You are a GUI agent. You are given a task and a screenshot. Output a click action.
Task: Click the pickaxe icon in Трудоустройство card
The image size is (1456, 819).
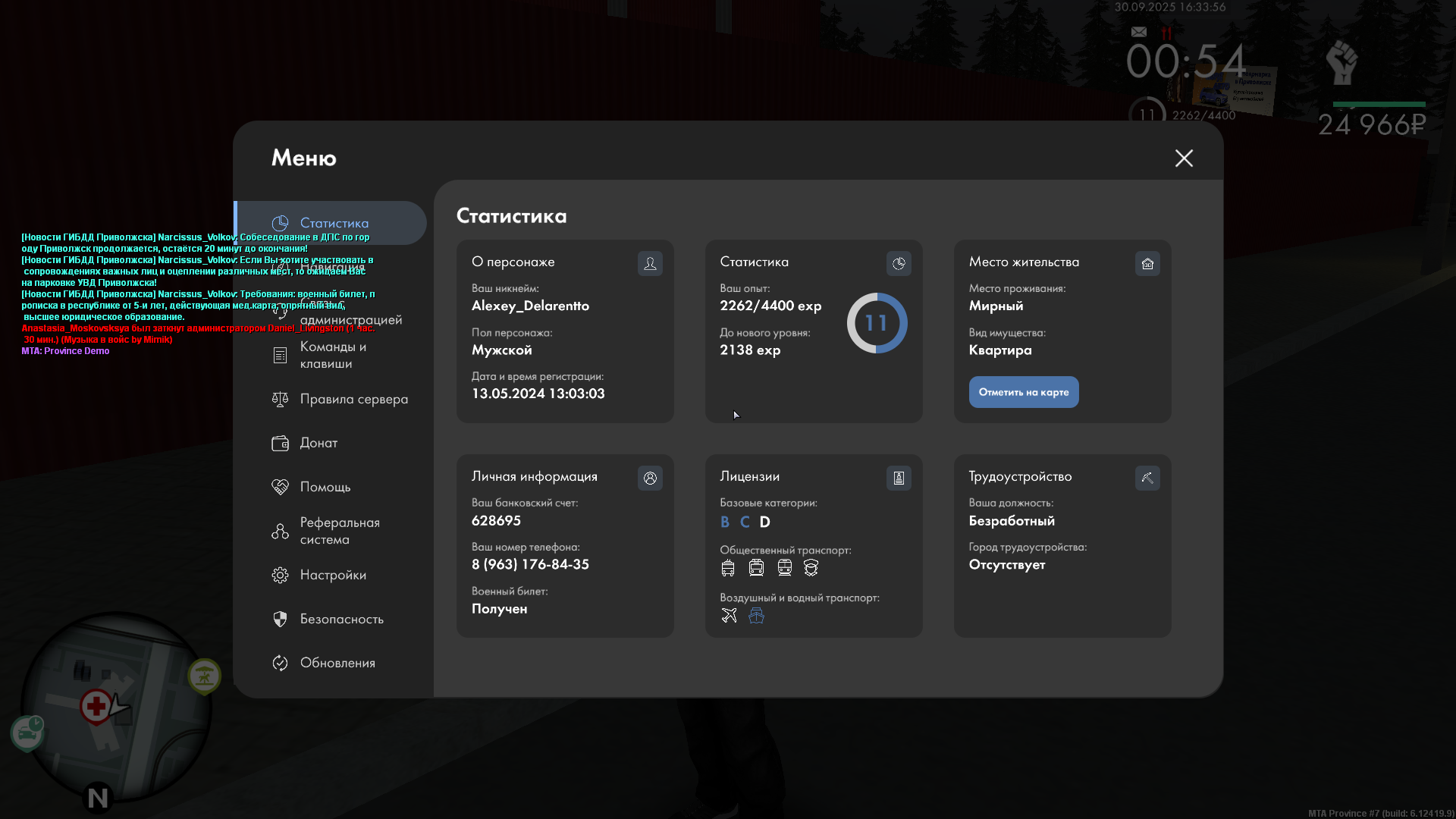click(x=1147, y=478)
